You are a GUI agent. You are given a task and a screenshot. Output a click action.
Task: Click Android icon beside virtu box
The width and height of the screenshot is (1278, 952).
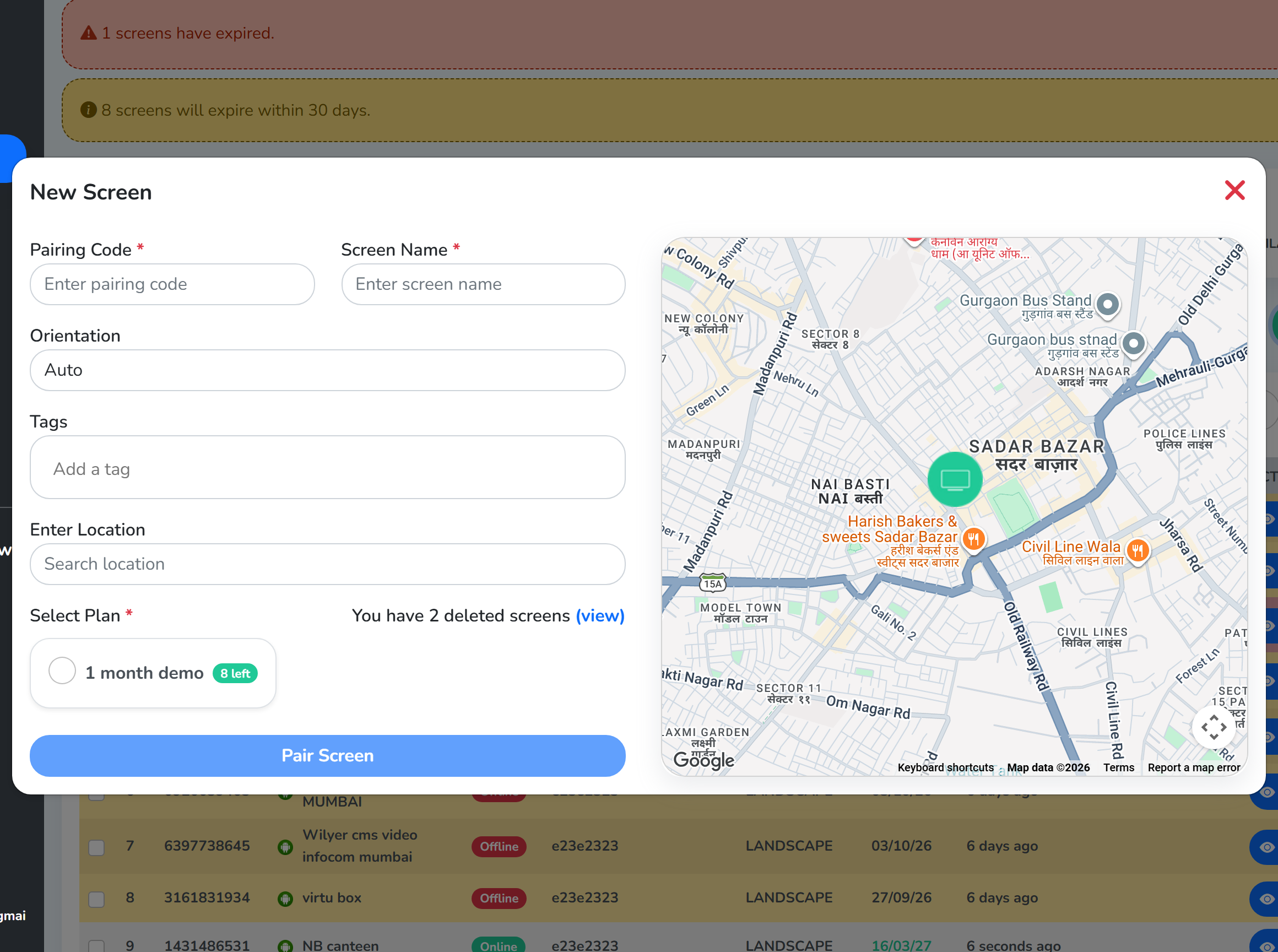(285, 899)
